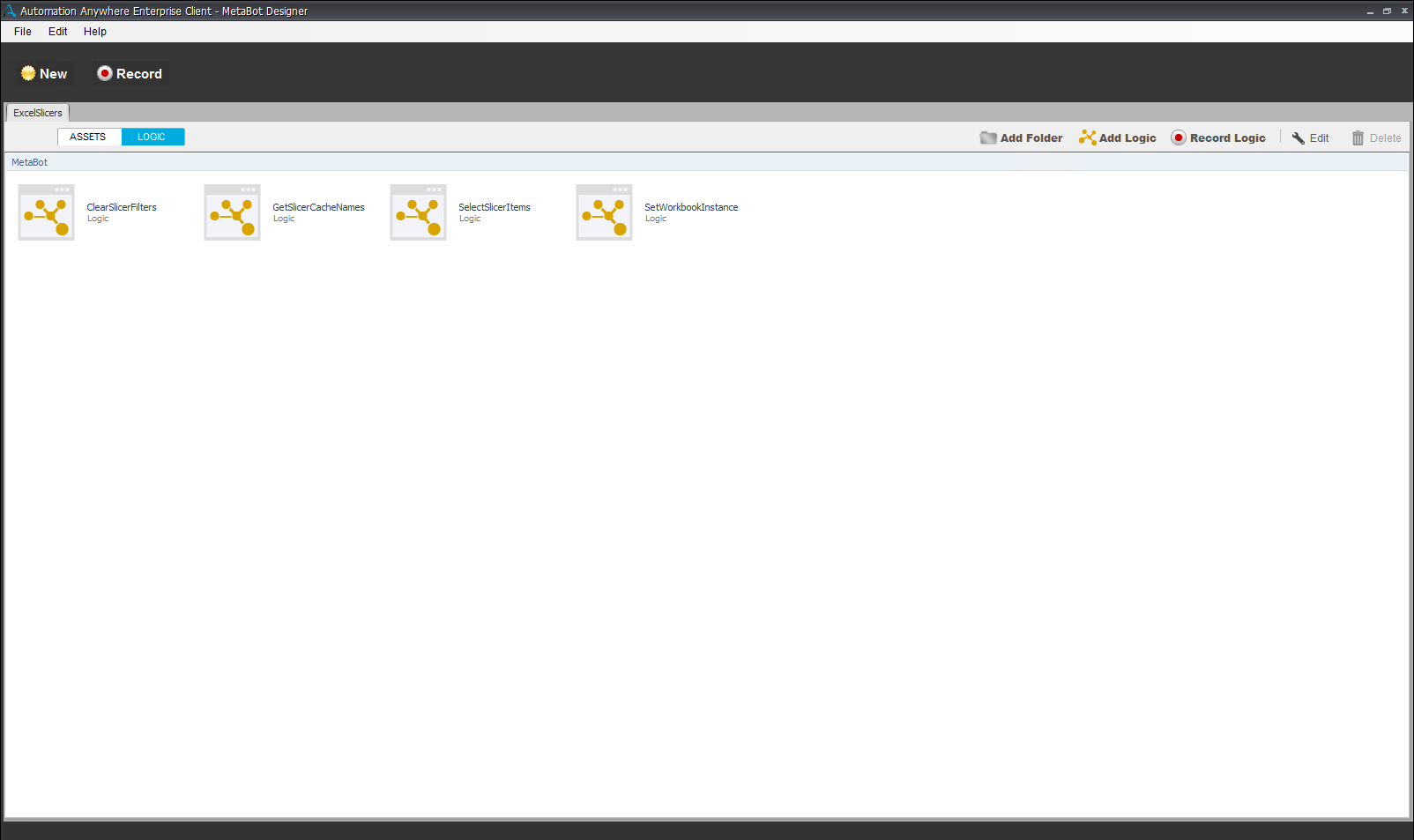Click the Record Logic red dot icon
Viewport: 1414px width, 840px height.
pyautogui.click(x=1179, y=138)
